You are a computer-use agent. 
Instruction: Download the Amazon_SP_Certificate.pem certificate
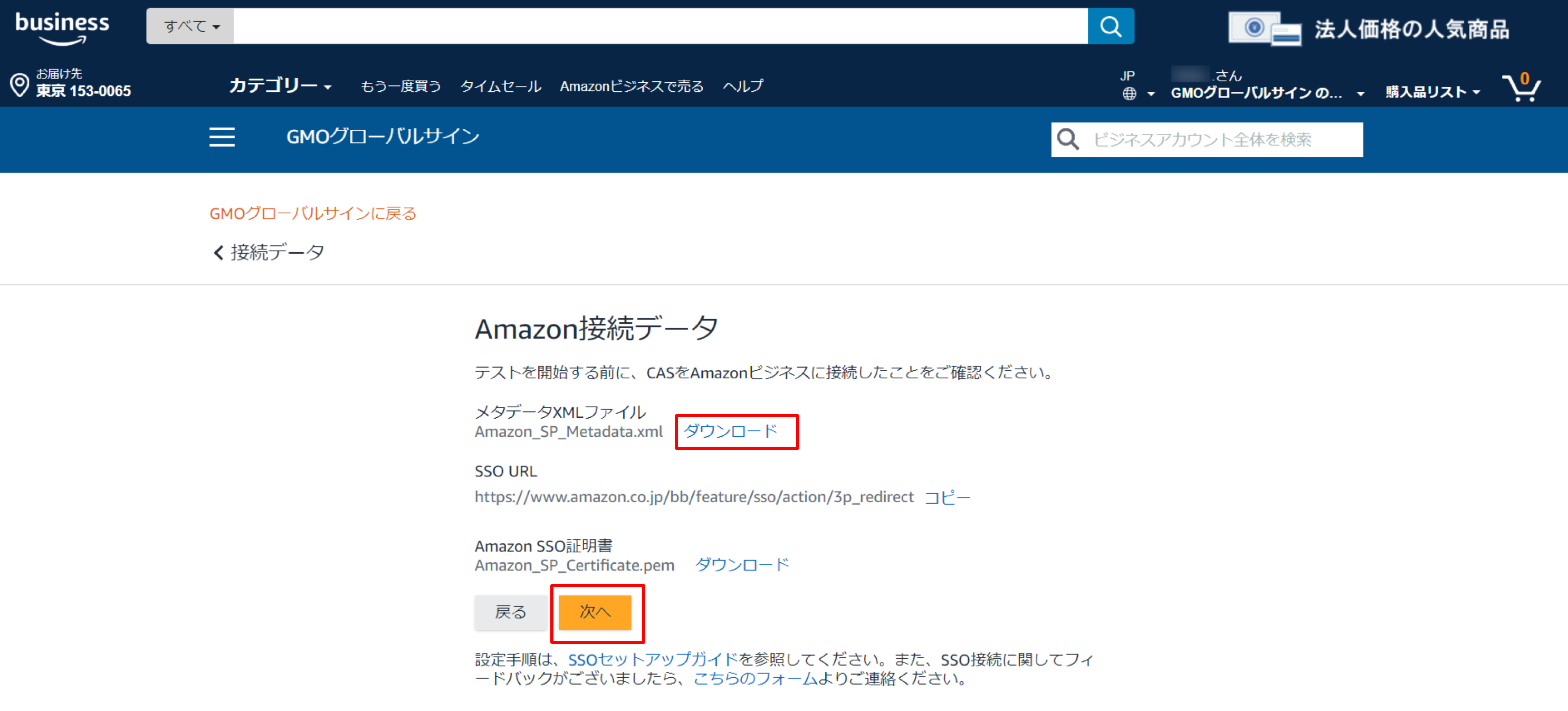click(x=741, y=564)
